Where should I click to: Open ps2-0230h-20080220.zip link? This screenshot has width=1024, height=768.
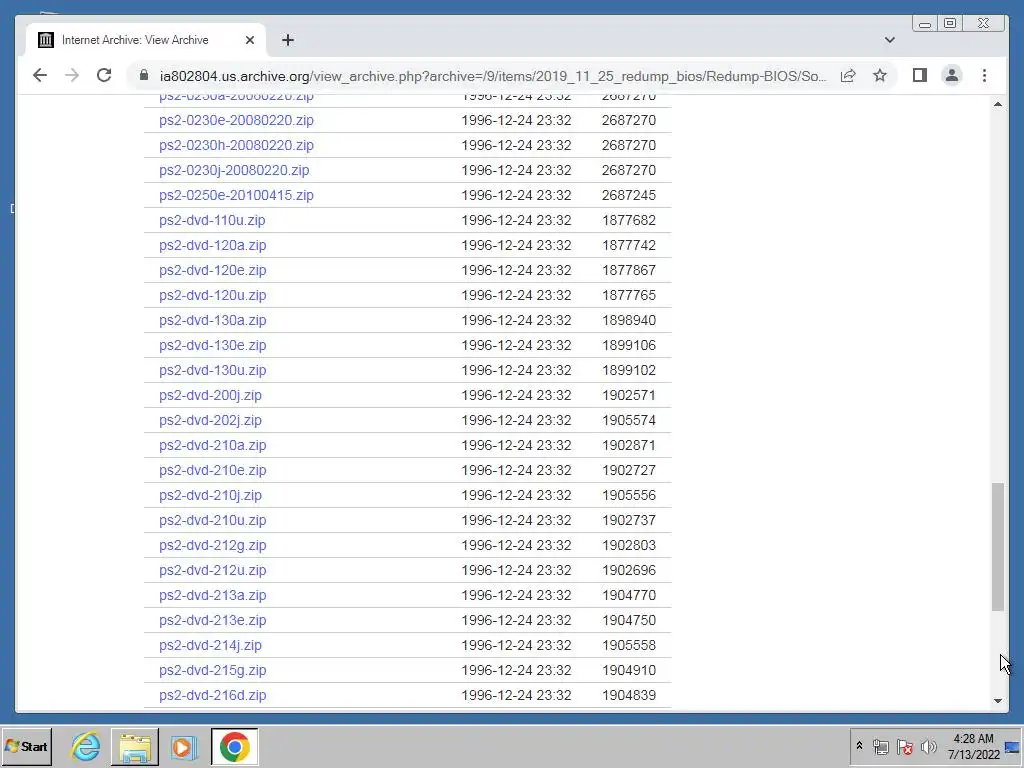[236, 145]
